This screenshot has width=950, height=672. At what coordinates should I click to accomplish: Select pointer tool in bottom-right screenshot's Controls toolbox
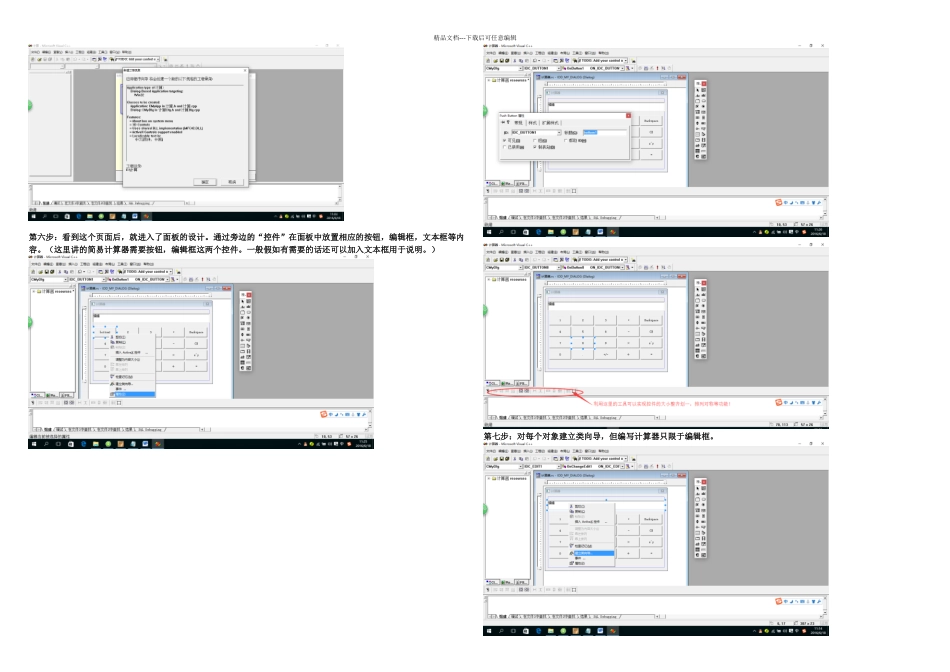(698, 488)
